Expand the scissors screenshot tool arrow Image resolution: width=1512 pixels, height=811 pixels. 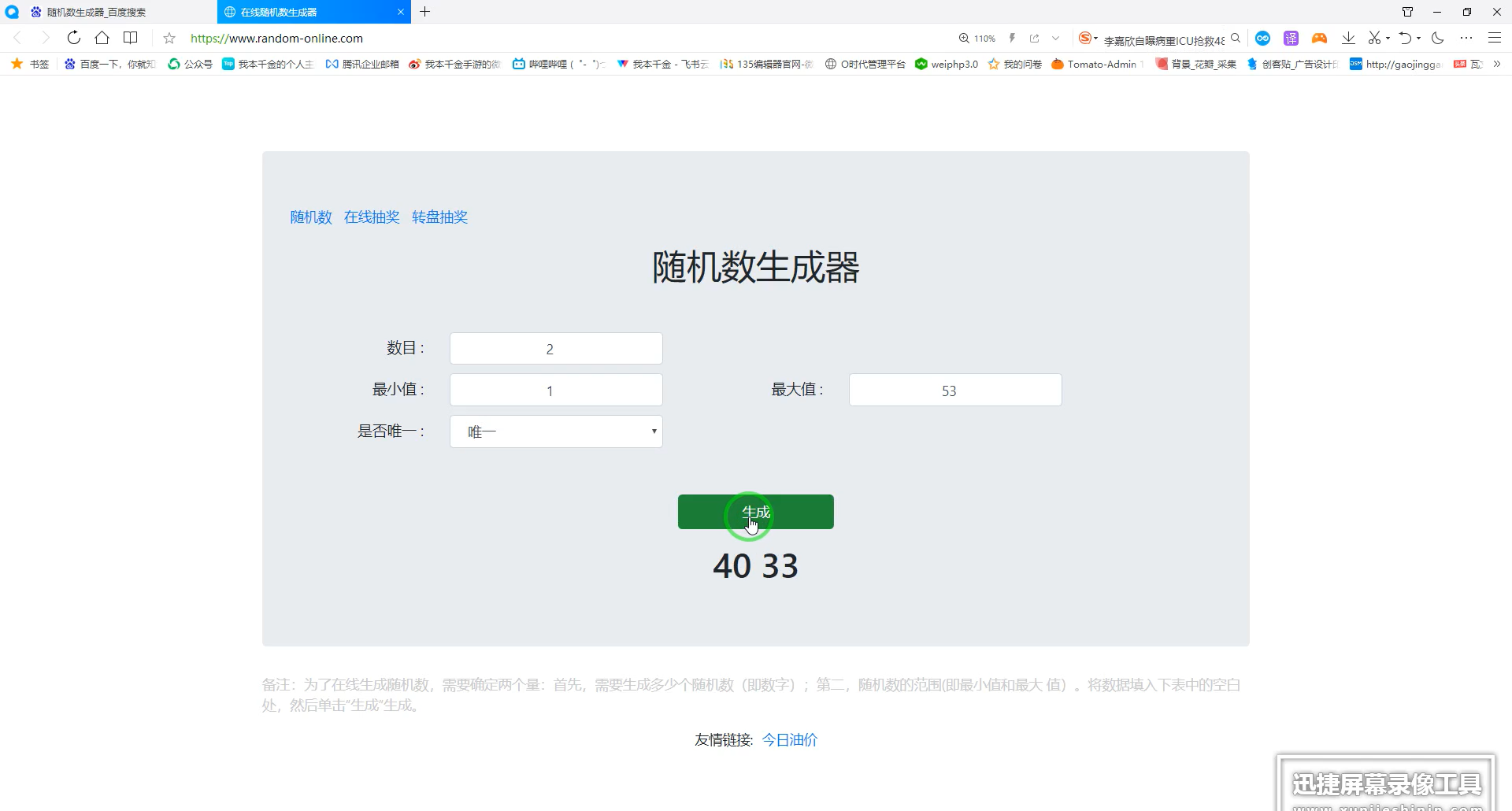coord(1388,38)
